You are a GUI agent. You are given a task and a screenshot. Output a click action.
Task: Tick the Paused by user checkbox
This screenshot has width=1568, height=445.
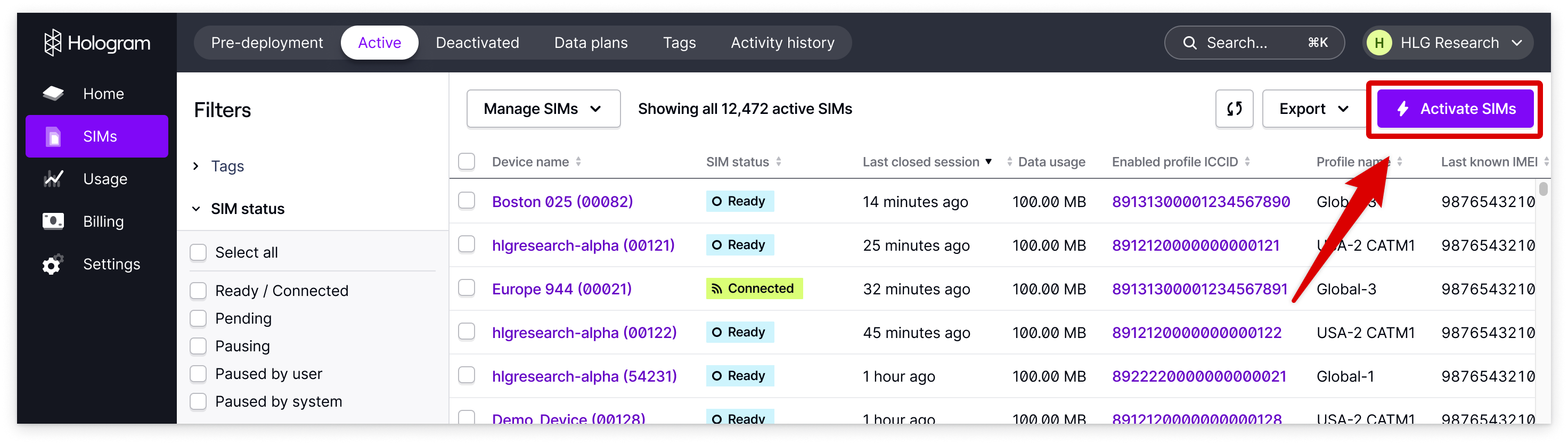click(199, 374)
